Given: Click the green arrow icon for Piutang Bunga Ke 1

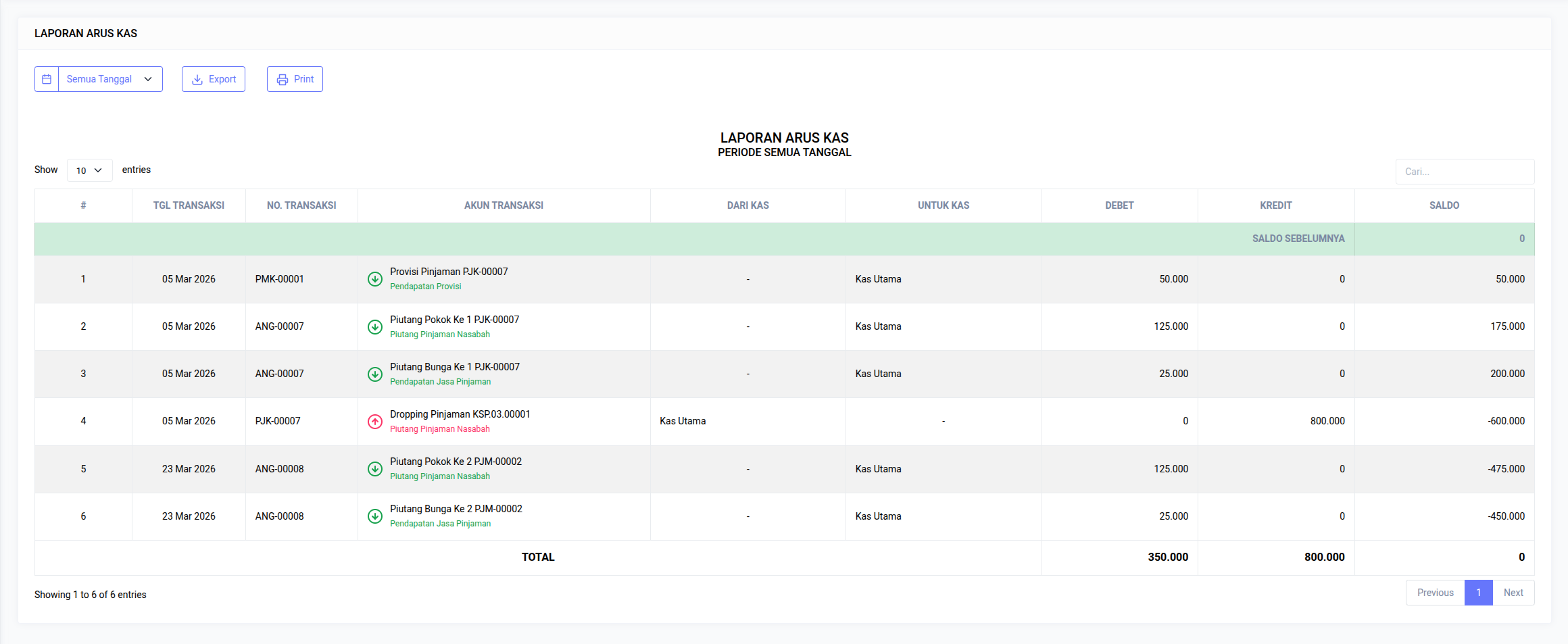Looking at the screenshot, I should [374, 374].
